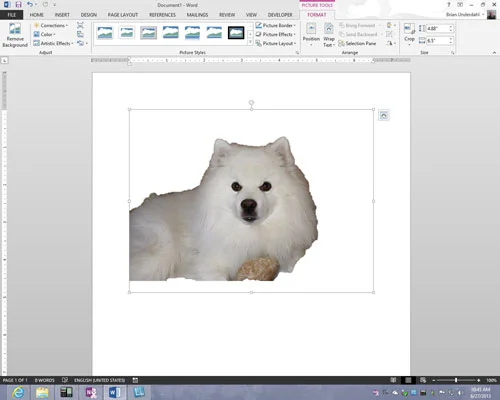Open the Position picture options
This screenshot has width=500, height=400.
[311, 34]
